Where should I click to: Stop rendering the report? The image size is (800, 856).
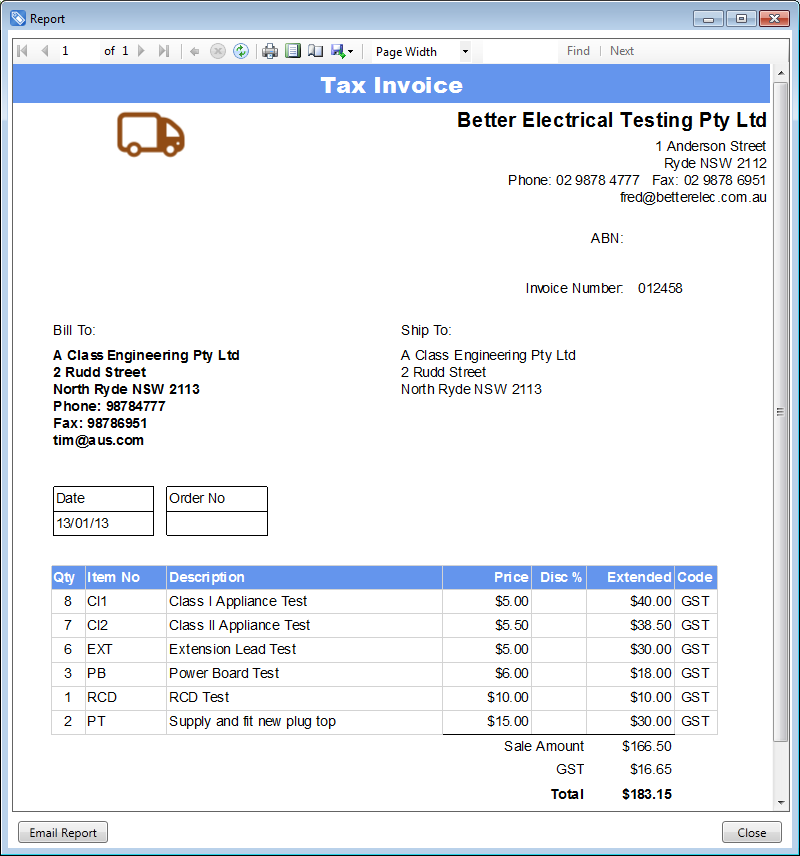[218, 51]
